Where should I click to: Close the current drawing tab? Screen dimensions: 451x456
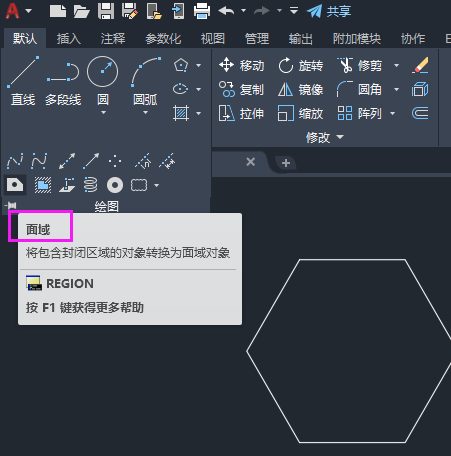[250, 162]
